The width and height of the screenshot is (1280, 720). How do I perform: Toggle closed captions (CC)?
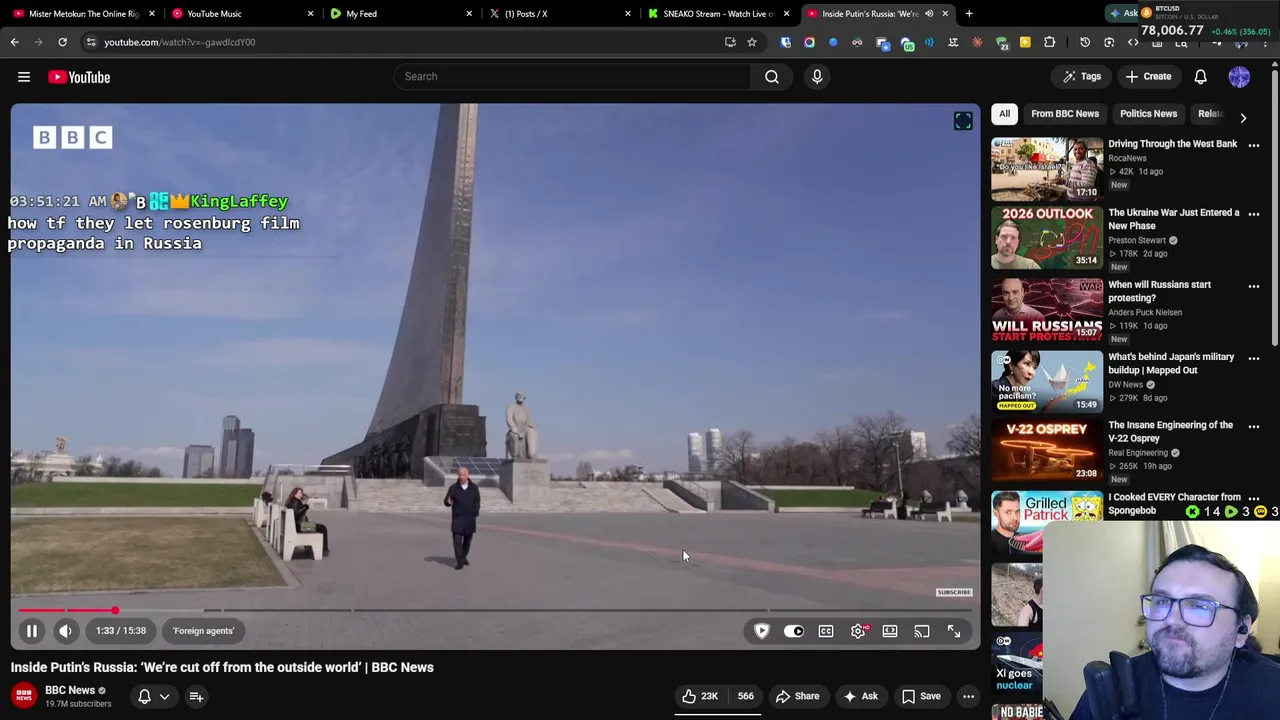click(826, 631)
